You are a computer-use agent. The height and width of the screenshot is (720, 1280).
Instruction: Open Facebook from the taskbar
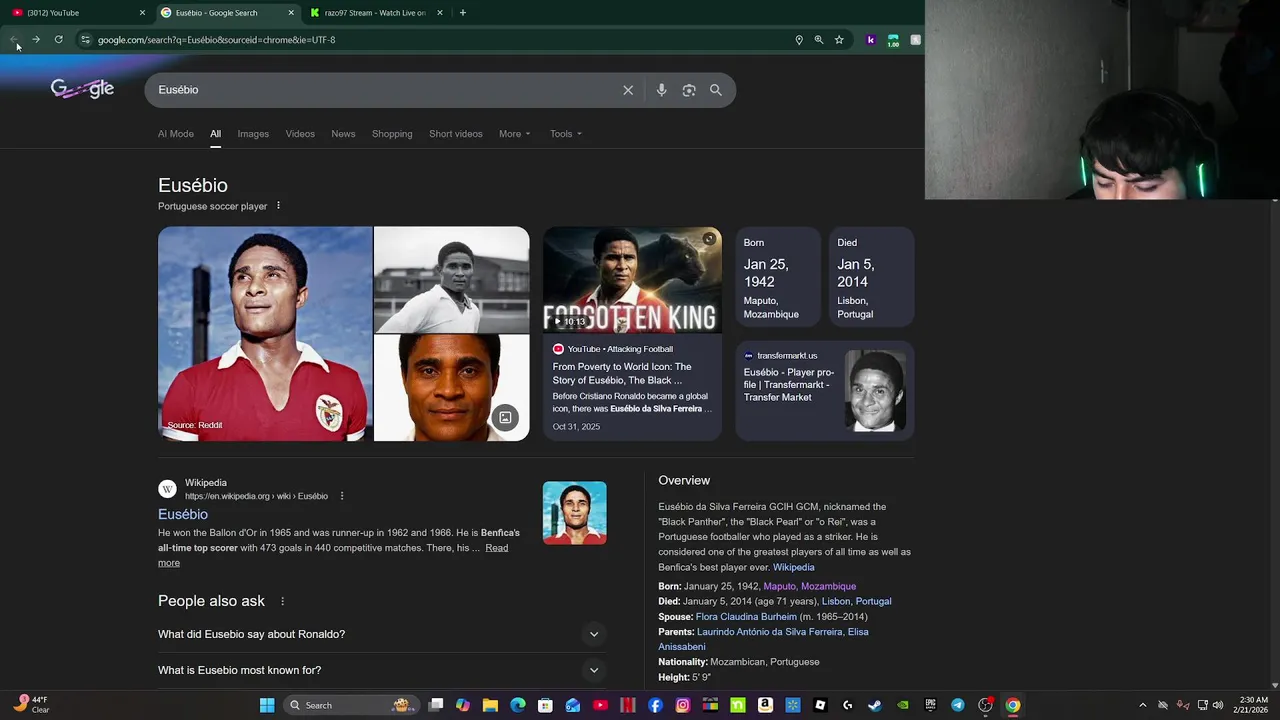(655, 705)
